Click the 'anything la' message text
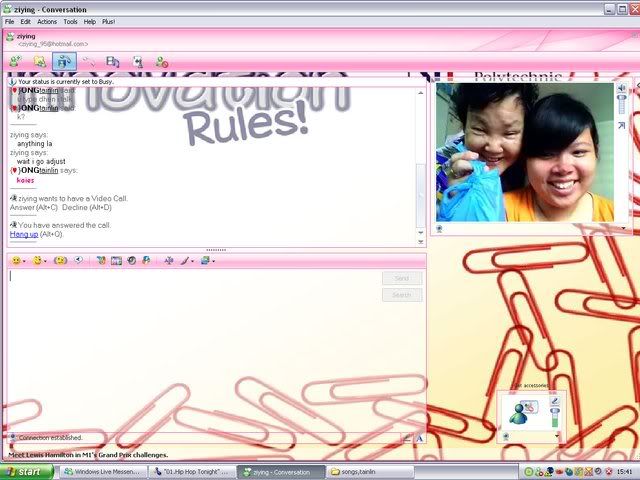Image resolution: width=640 pixels, height=480 pixels. coord(35,144)
